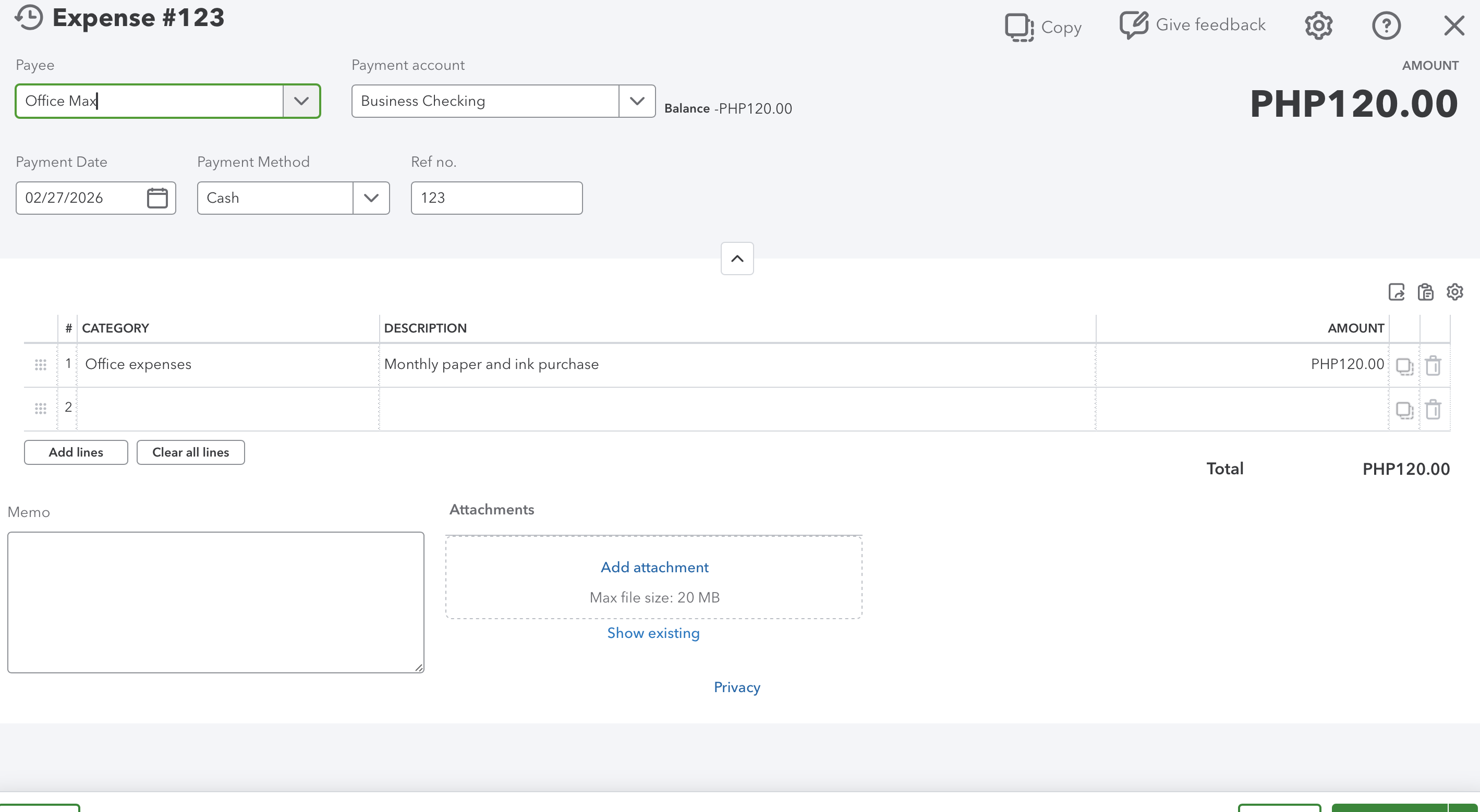1480x812 pixels.
Task: Click inside the Memo text area
Action: click(x=215, y=602)
